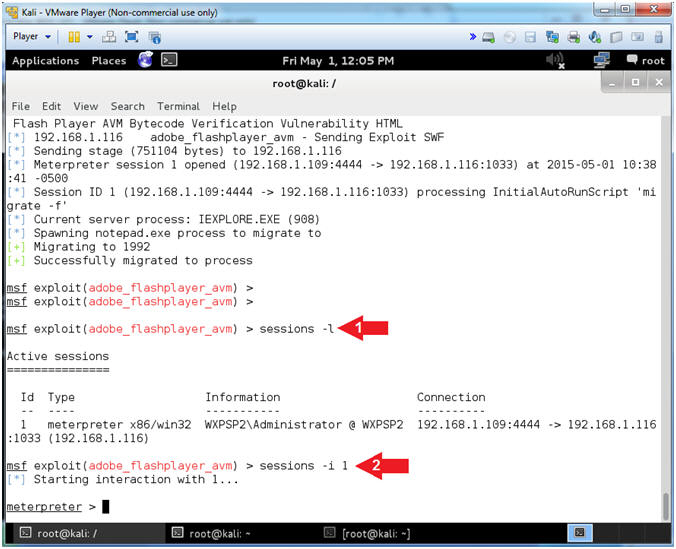Open the Player menu dropdown

coord(32,37)
